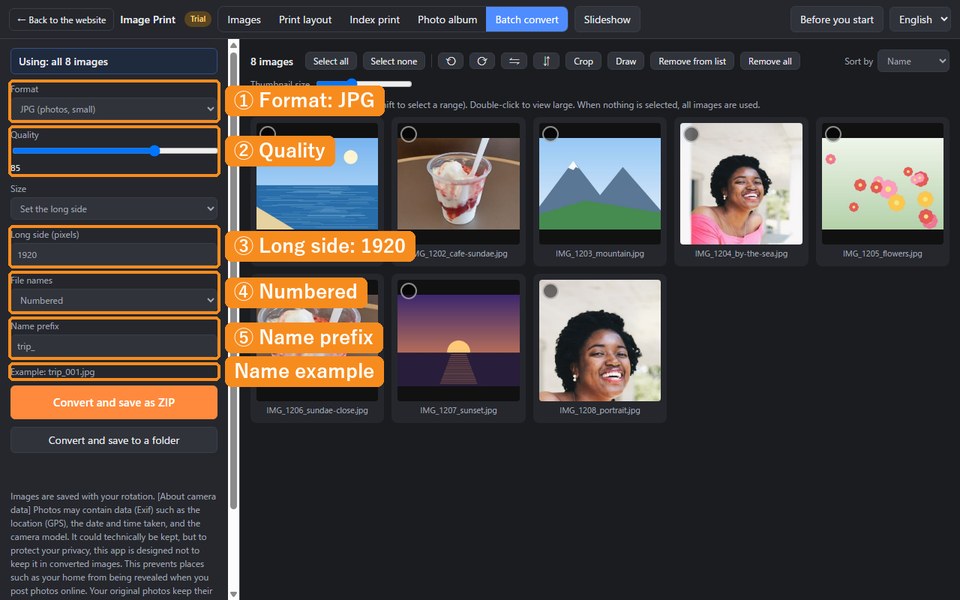
Task: Open the Sort by Name dropdown
Action: point(913,61)
